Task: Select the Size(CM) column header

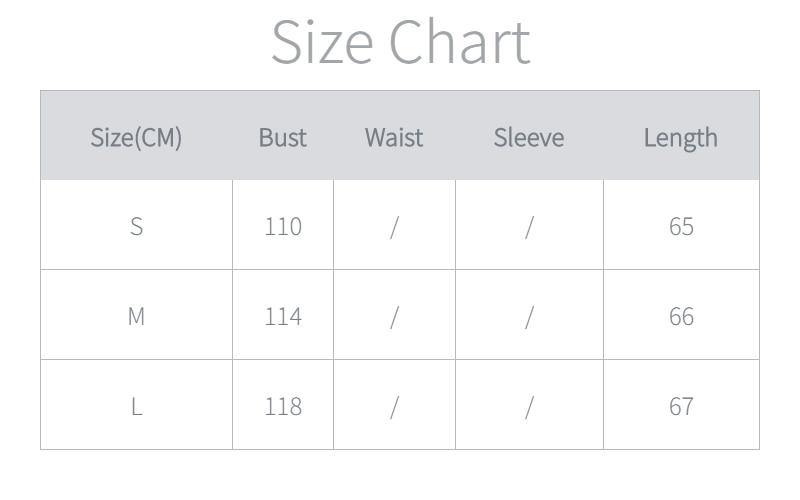Action: [x=136, y=137]
